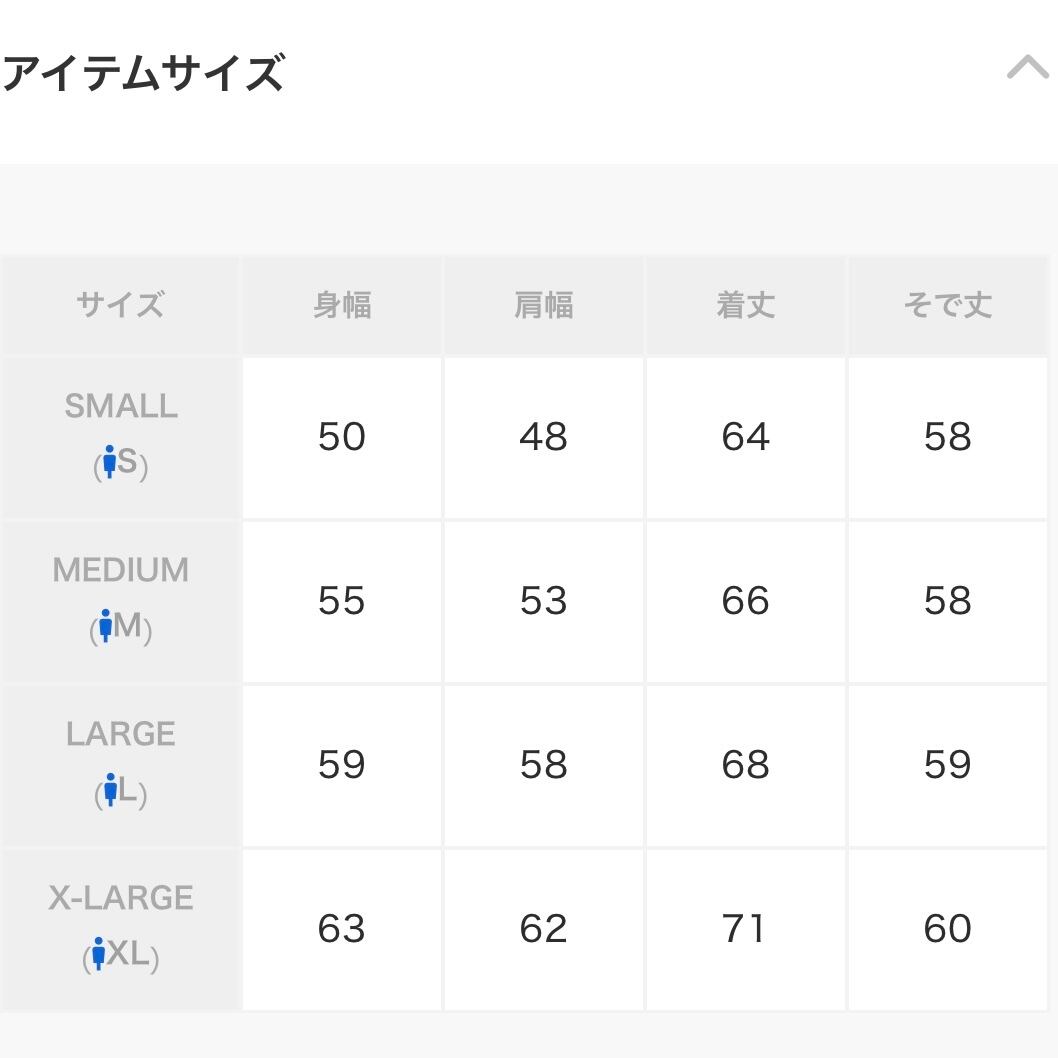
Task: Click the LARGE length value 68
Action: (x=745, y=764)
